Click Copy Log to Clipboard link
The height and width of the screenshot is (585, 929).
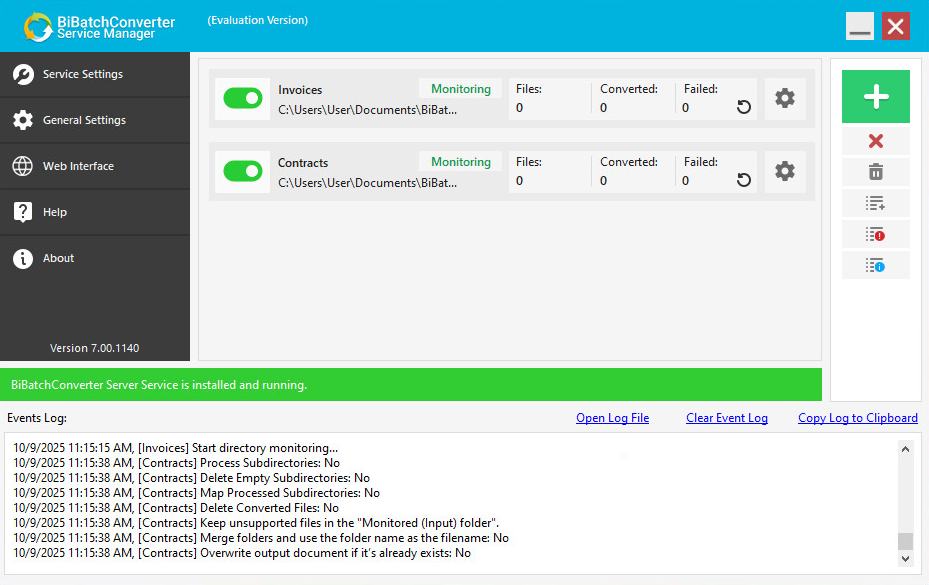[x=857, y=418]
